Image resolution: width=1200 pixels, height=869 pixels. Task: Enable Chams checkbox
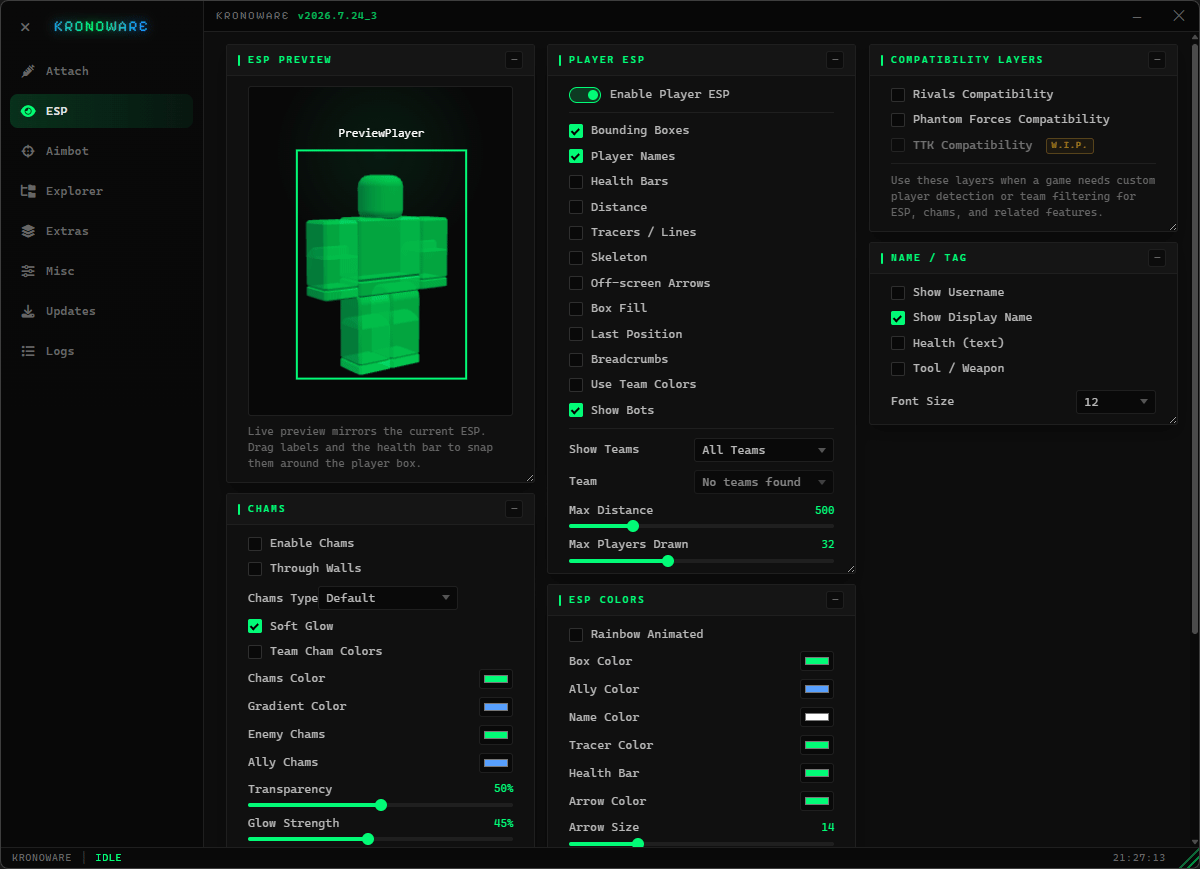pyautogui.click(x=255, y=543)
